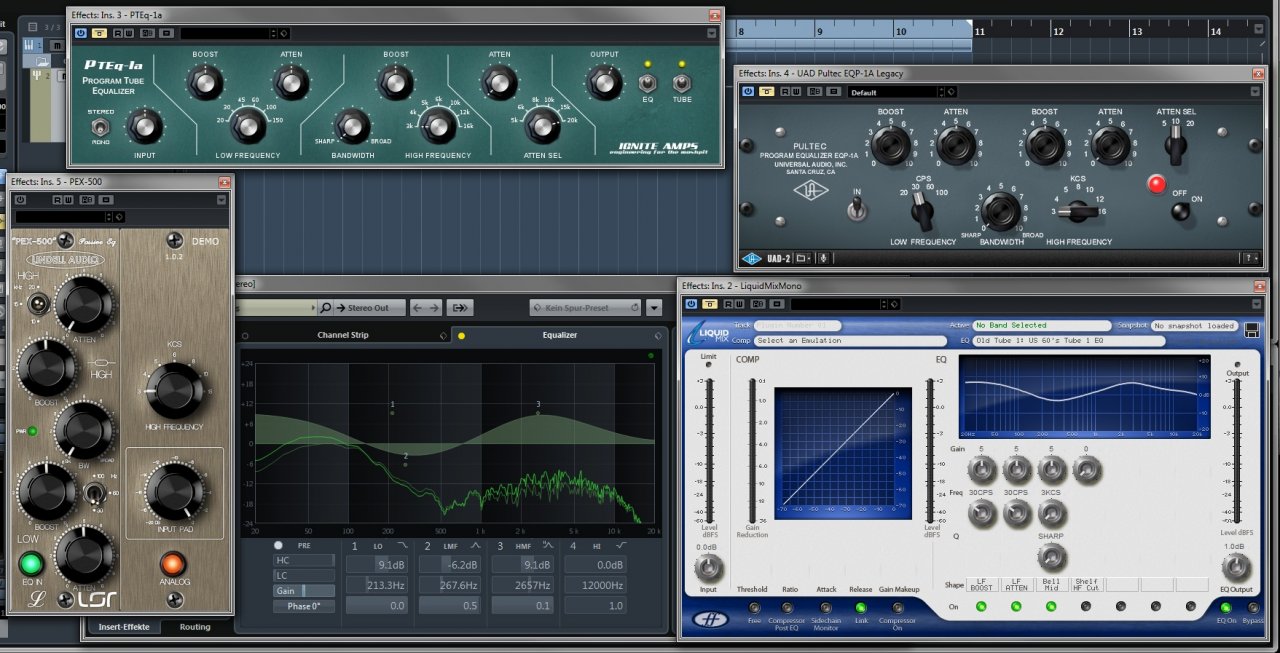Click the LiquidMix Input 0.0dB knob

click(708, 568)
